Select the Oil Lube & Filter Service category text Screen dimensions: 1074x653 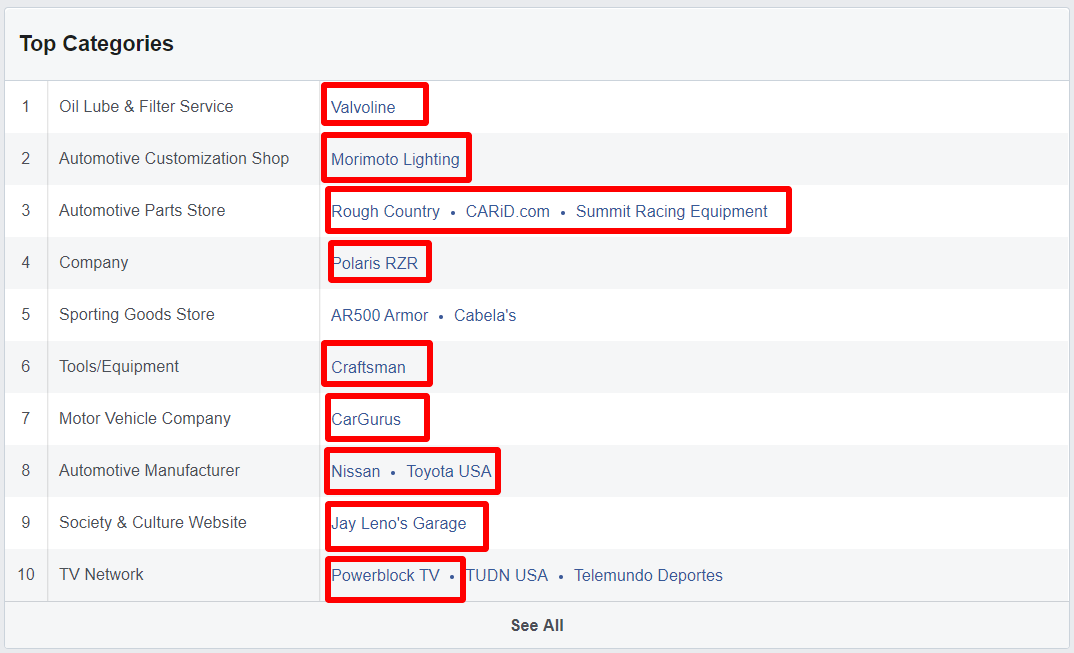pos(146,107)
